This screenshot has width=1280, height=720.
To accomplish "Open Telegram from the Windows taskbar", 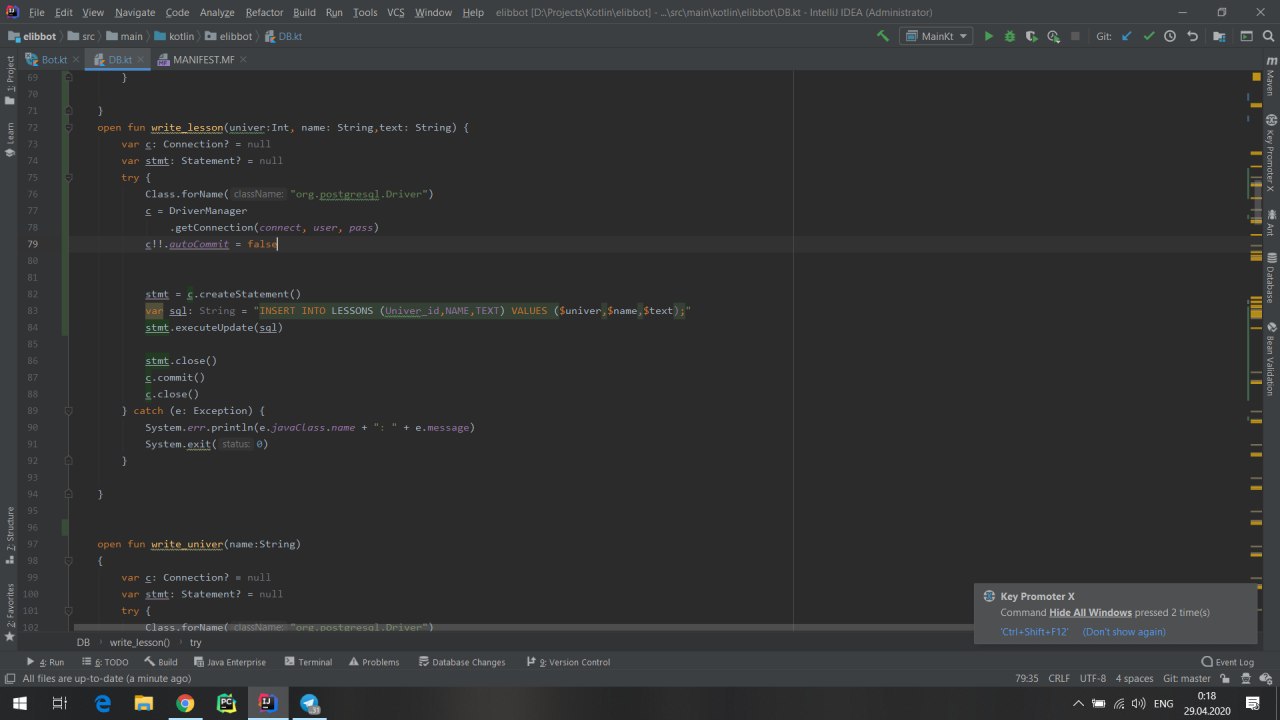I will click(x=309, y=703).
